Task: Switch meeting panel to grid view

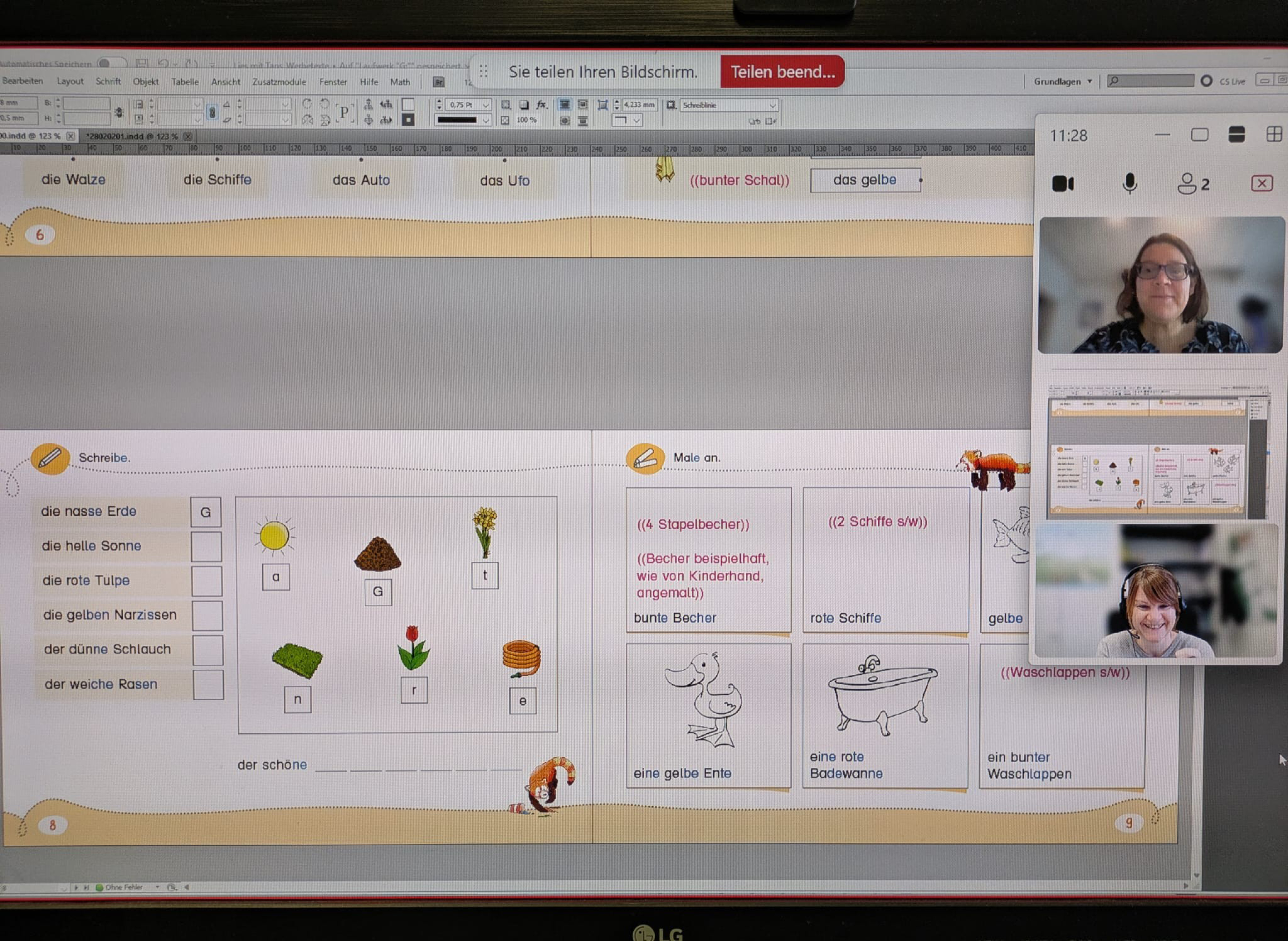Action: (1274, 134)
